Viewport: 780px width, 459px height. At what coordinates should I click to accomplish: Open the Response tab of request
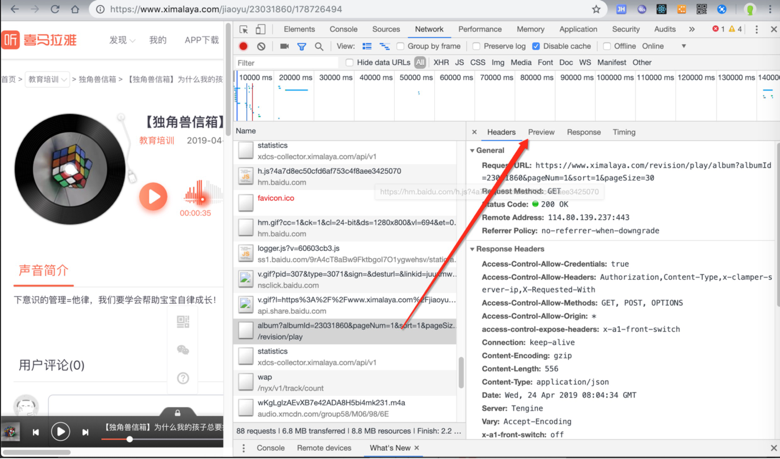584,132
